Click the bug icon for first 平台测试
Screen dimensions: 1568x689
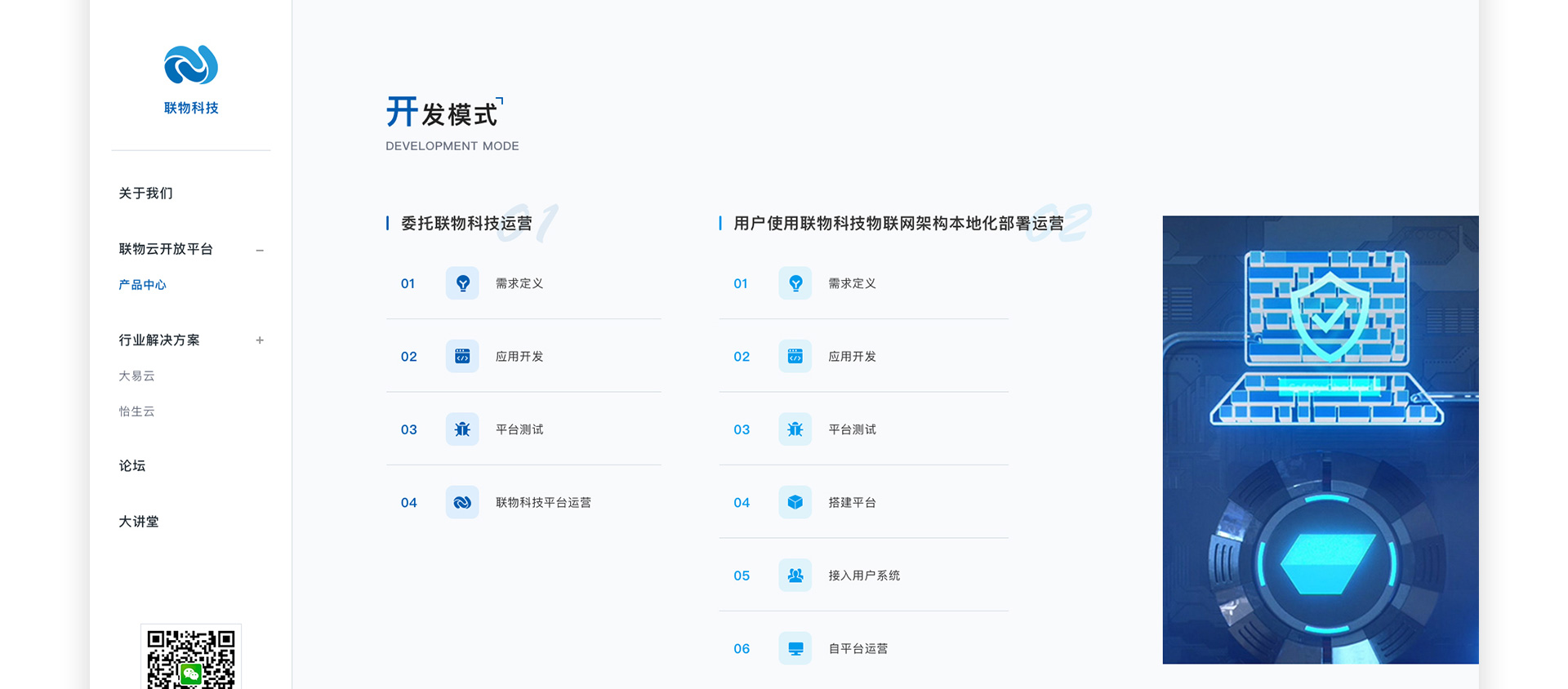tap(462, 429)
